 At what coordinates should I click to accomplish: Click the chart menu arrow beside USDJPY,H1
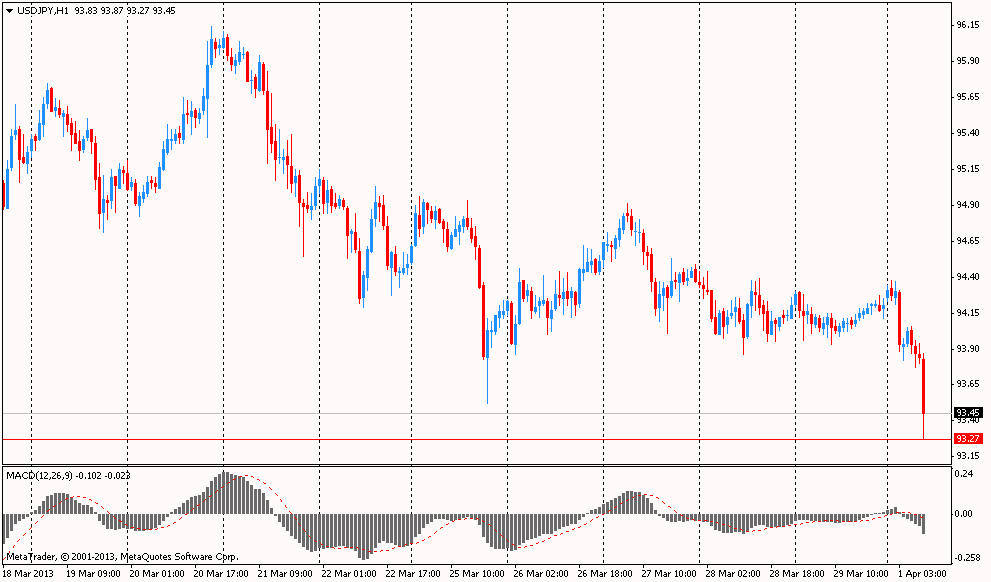[9, 11]
